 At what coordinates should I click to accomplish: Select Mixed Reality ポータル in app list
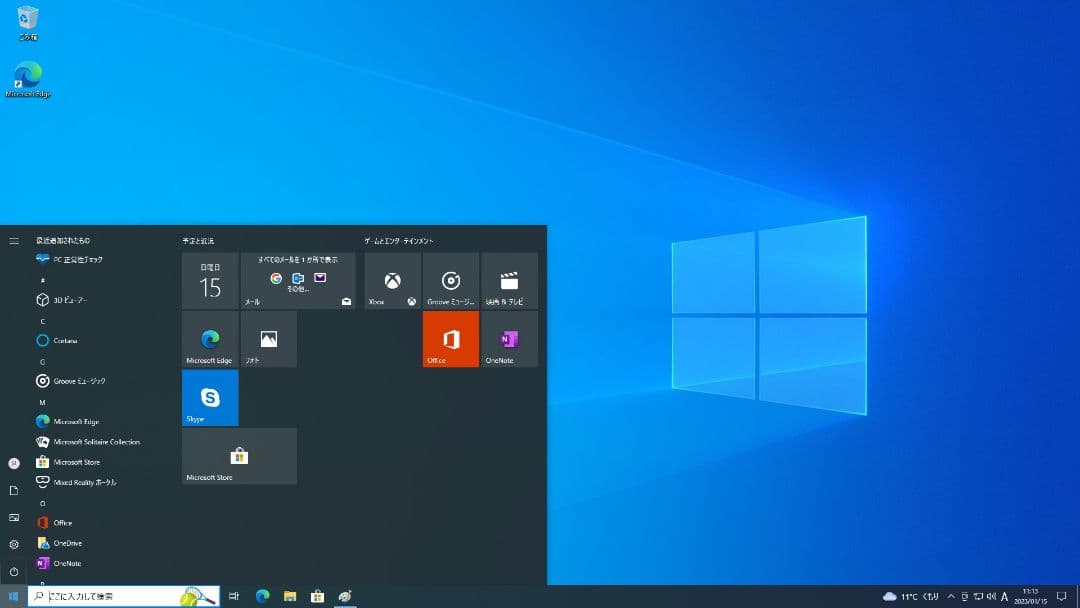point(84,482)
